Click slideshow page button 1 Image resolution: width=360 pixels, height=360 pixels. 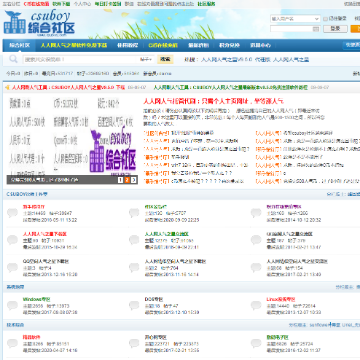coord(121,180)
